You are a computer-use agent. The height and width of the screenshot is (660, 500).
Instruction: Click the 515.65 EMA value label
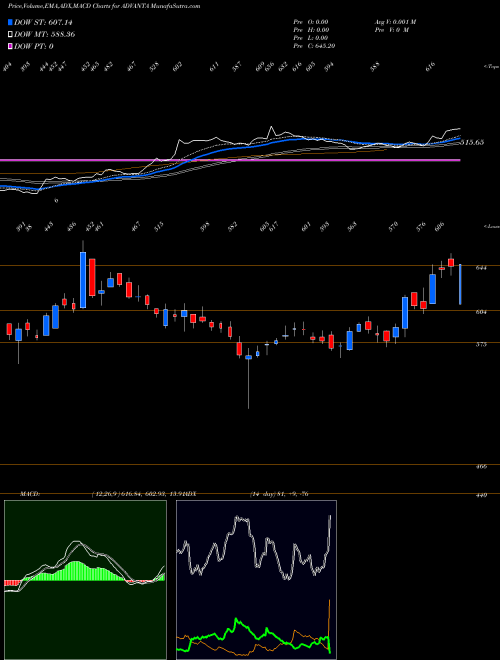tap(472, 142)
